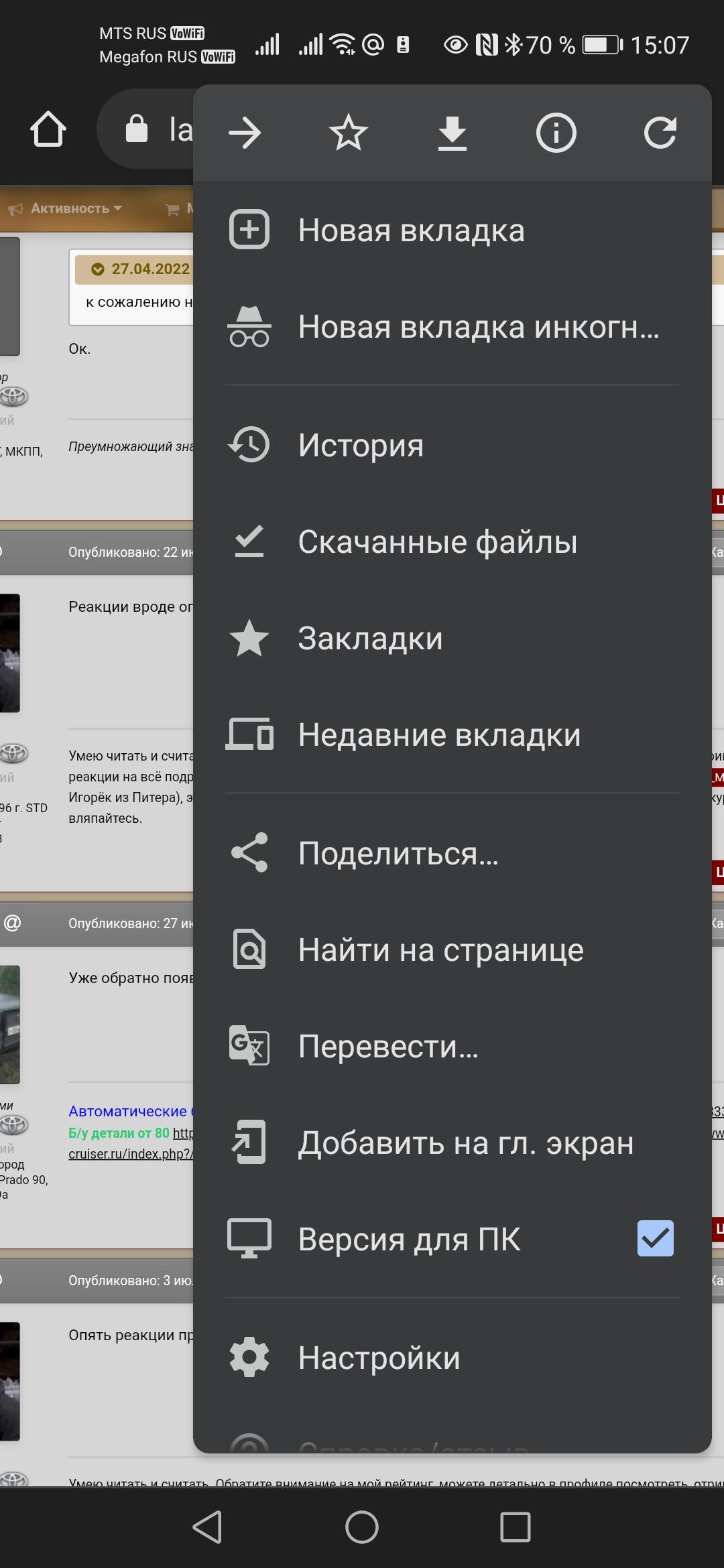Expand the Активность dropdown in site header
This screenshot has height=1568, width=724.
[67, 209]
